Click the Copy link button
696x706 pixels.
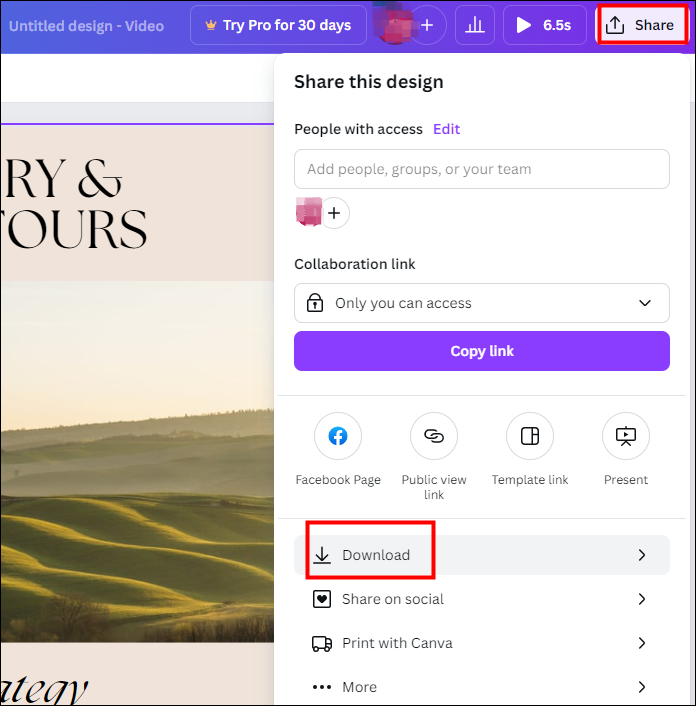click(482, 351)
